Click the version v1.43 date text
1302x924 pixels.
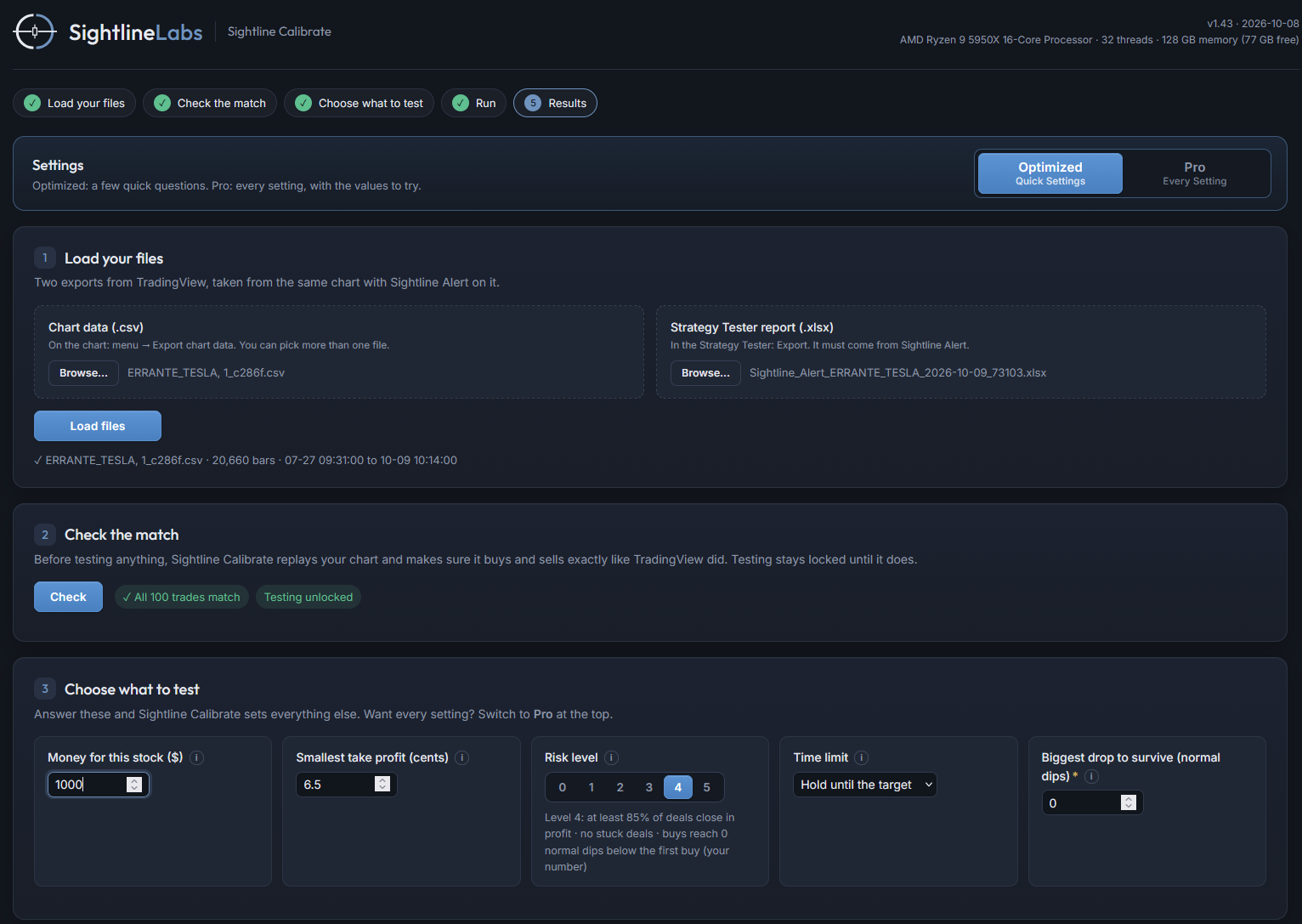coord(1253,24)
